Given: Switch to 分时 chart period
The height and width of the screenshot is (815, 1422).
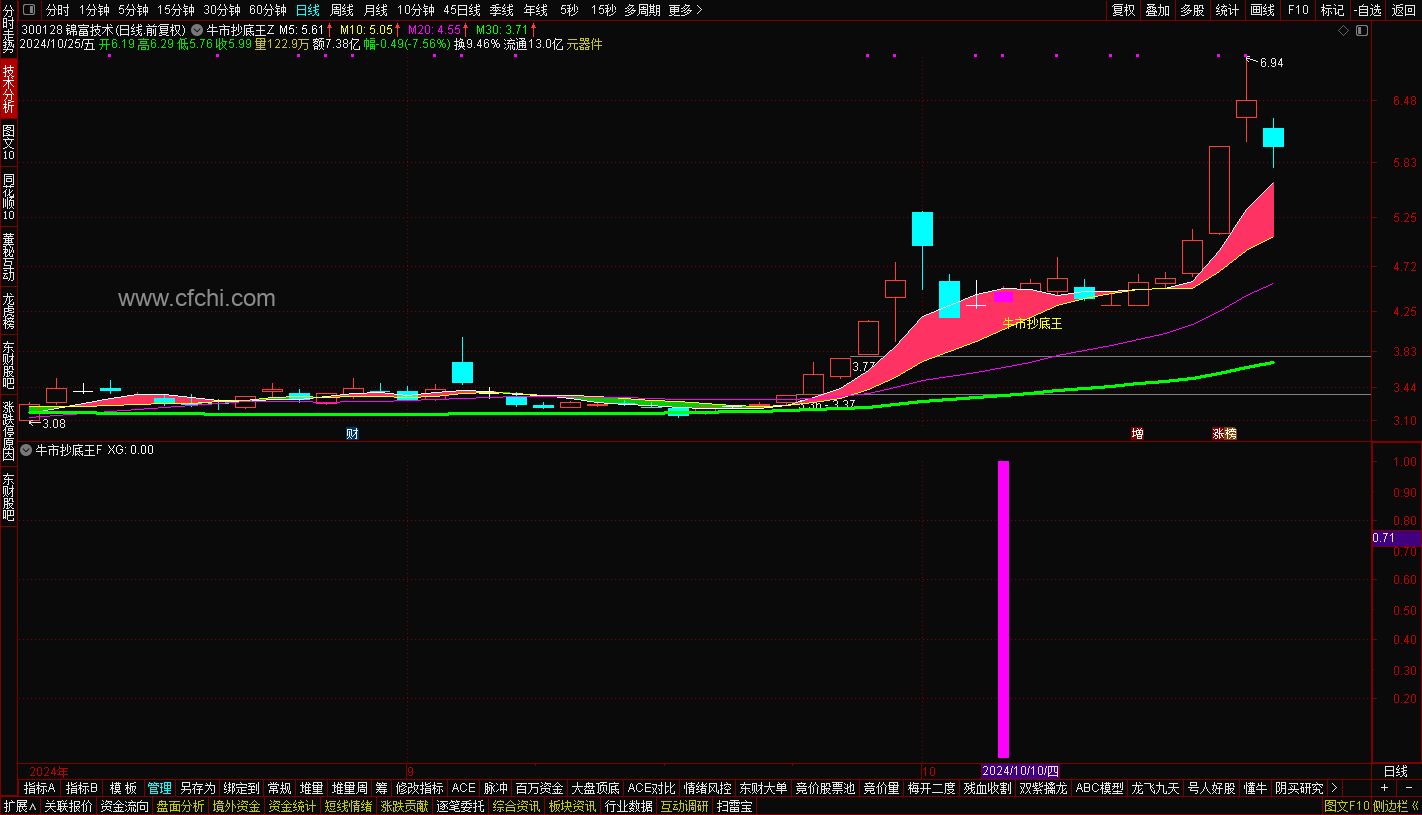Looking at the screenshot, I should (58, 10).
